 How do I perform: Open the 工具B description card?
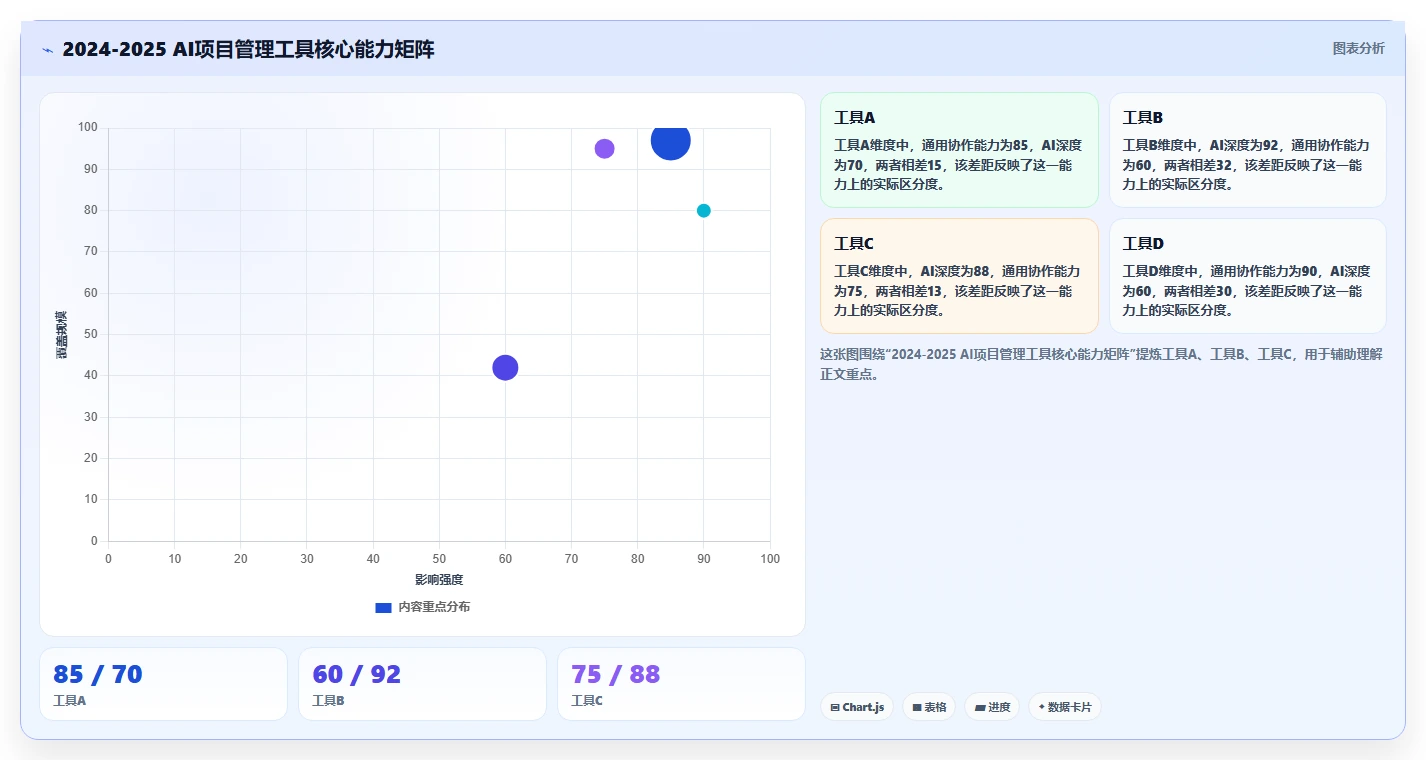point(1248,150)
